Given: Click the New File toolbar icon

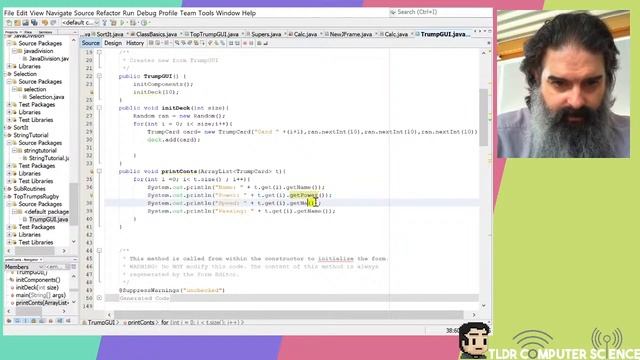Looking at the screenshot, I should click(9, 23).
